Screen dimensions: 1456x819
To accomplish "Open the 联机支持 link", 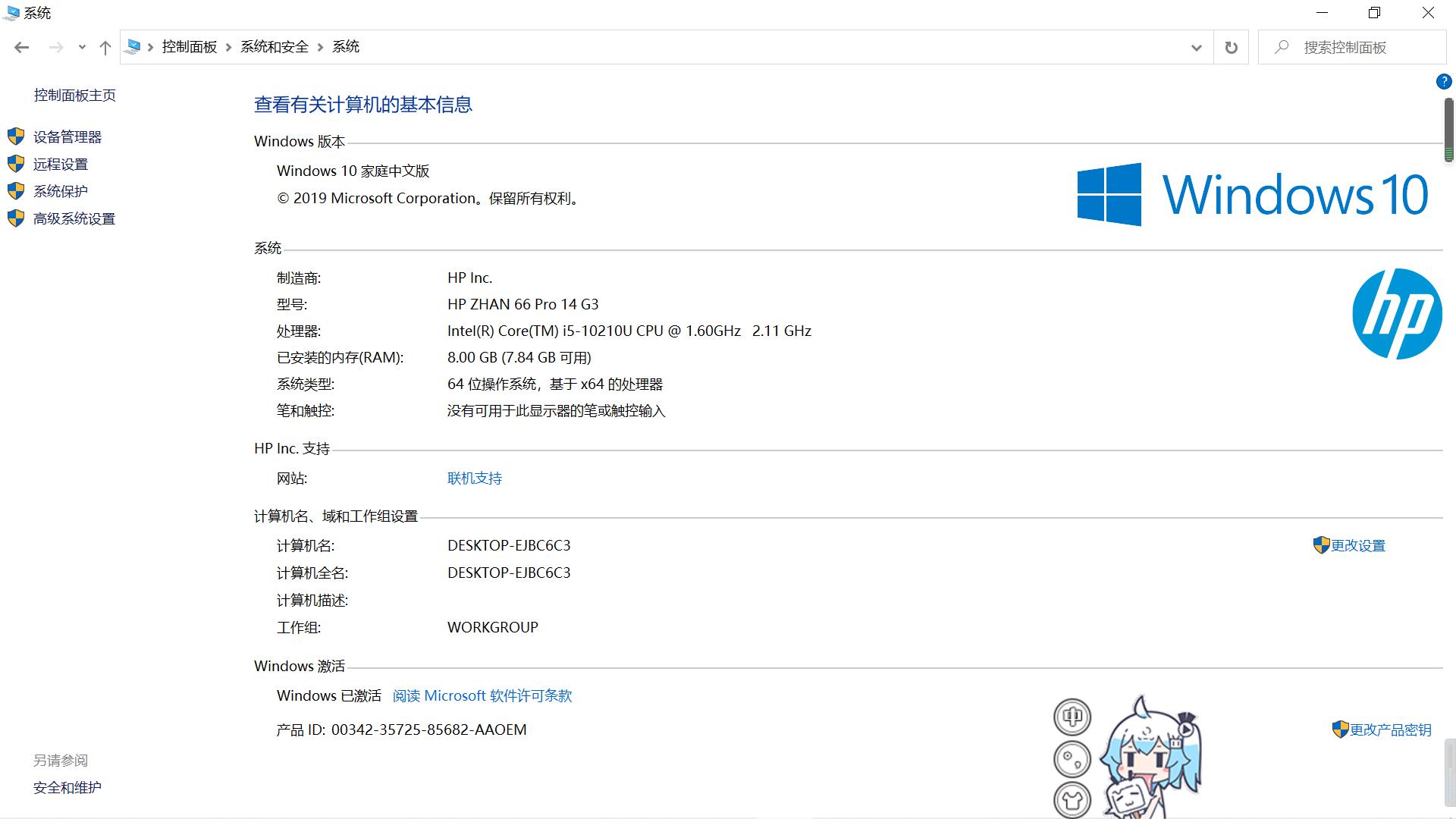I will pos(474,478).
